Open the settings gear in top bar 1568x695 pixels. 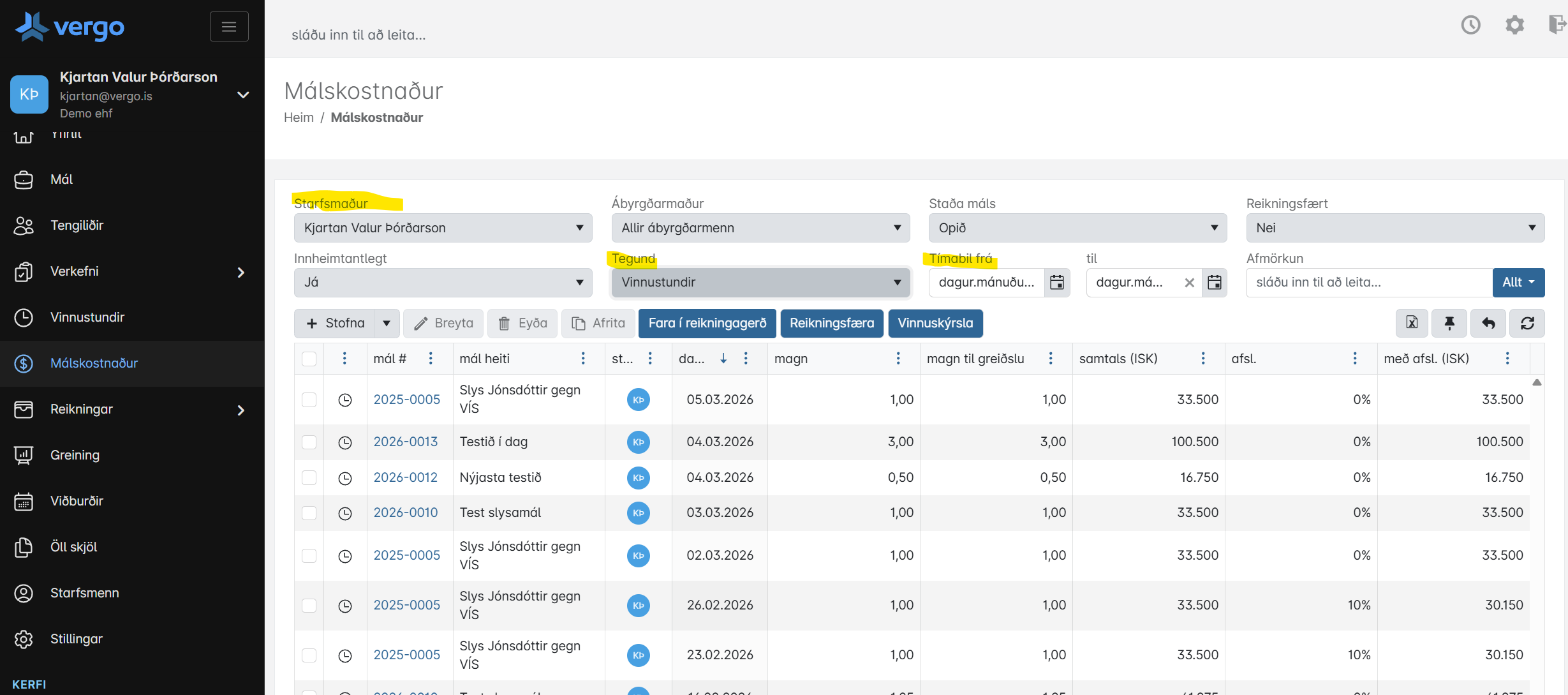(x=1514, y=25)
